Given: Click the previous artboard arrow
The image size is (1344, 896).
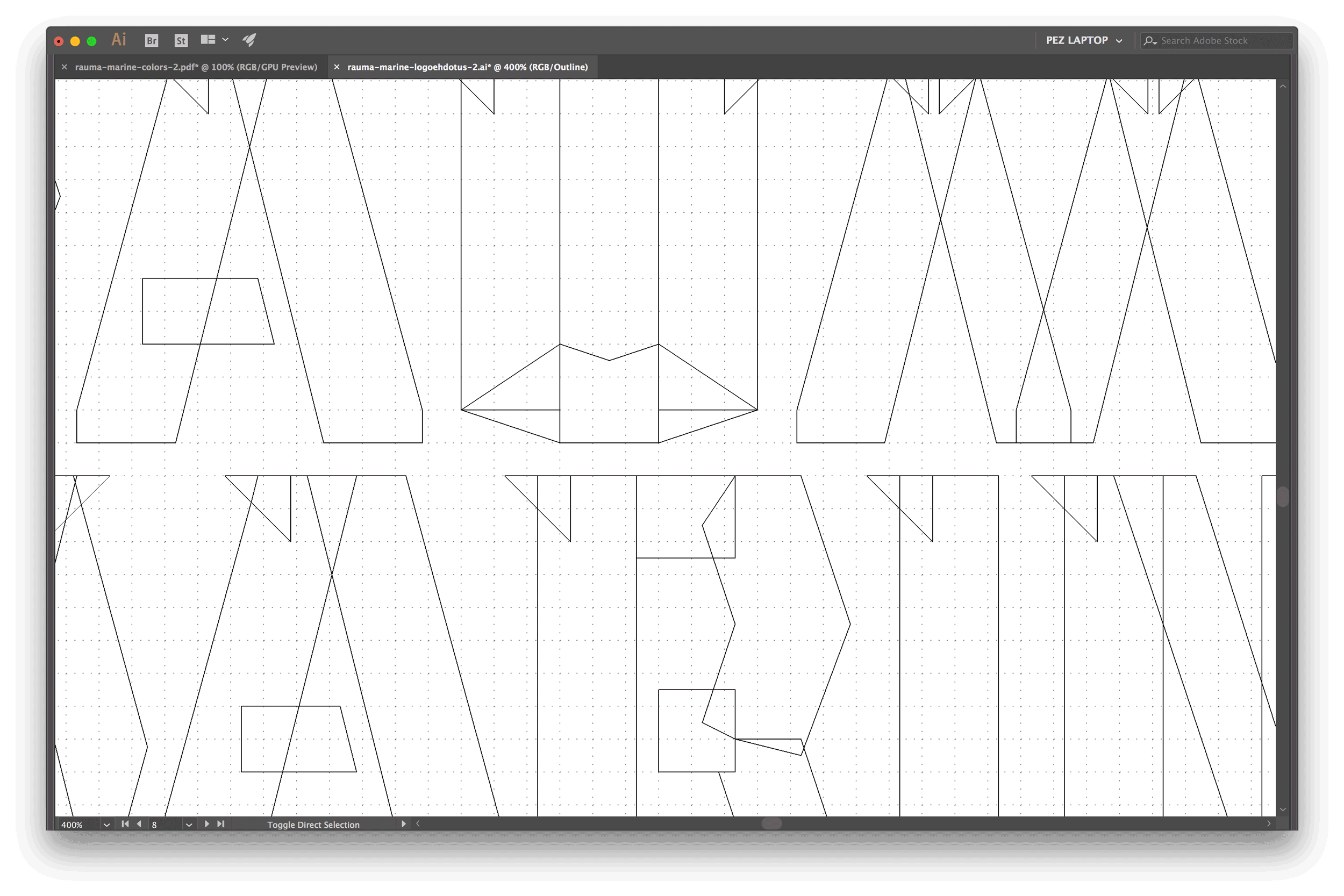Looking at the screenshot, I should coord(139,824).
